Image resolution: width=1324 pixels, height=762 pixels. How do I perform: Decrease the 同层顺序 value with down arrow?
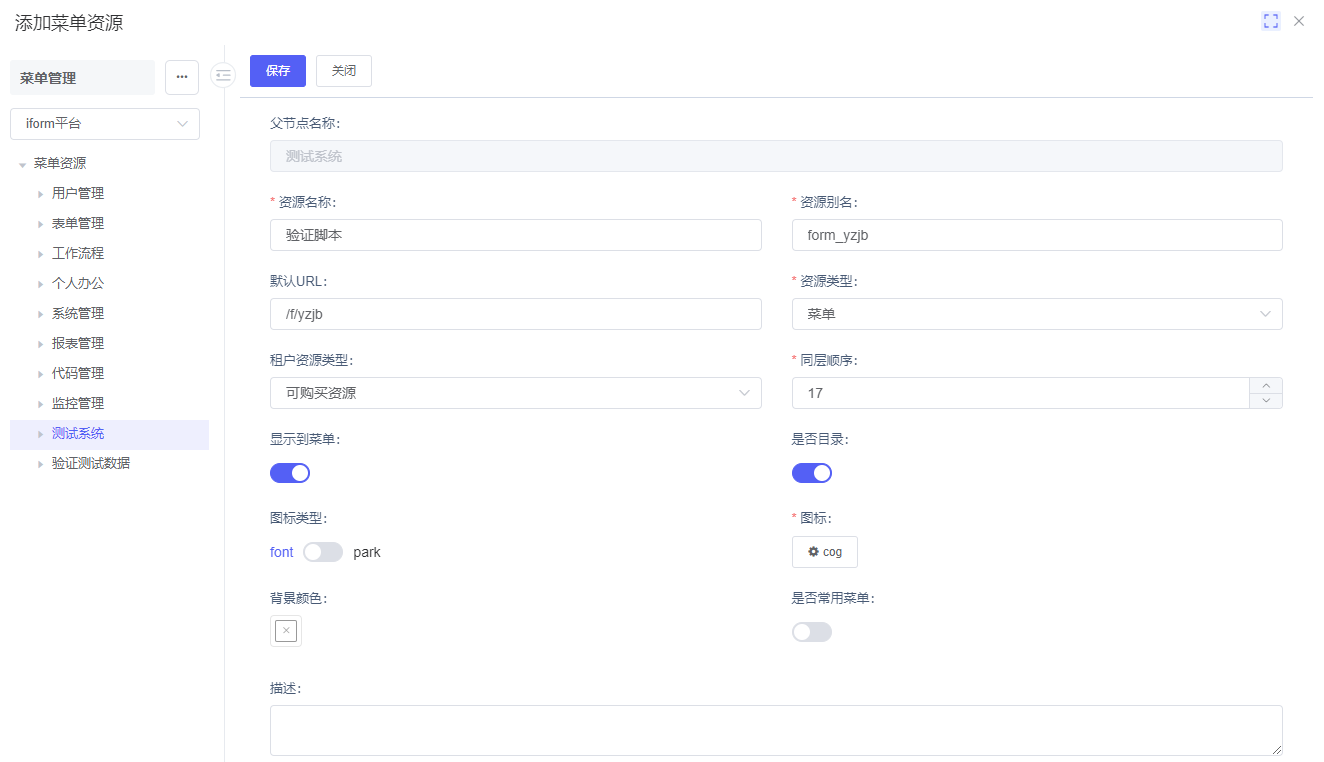click(x=1266, y=401)
